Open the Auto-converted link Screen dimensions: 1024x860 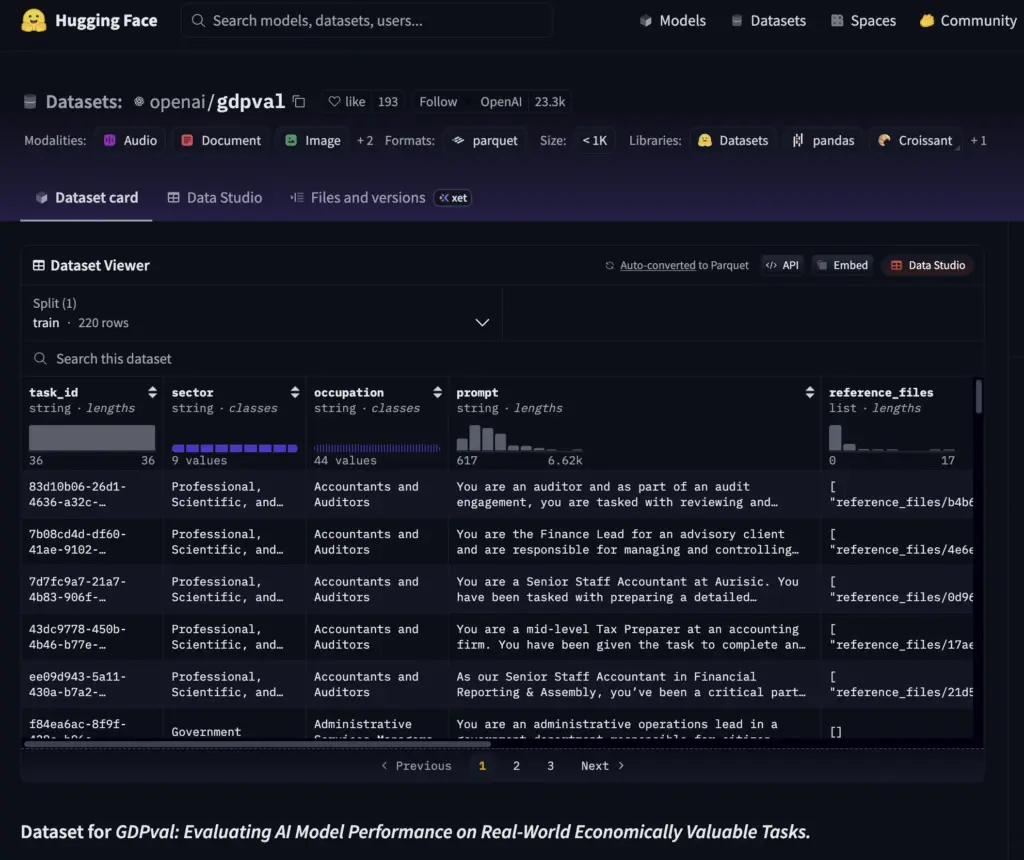coord(657,265)
